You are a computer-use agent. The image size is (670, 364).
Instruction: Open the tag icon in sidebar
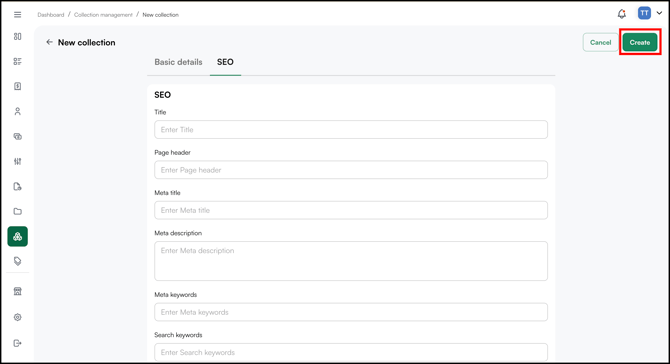tap(18, 261)
